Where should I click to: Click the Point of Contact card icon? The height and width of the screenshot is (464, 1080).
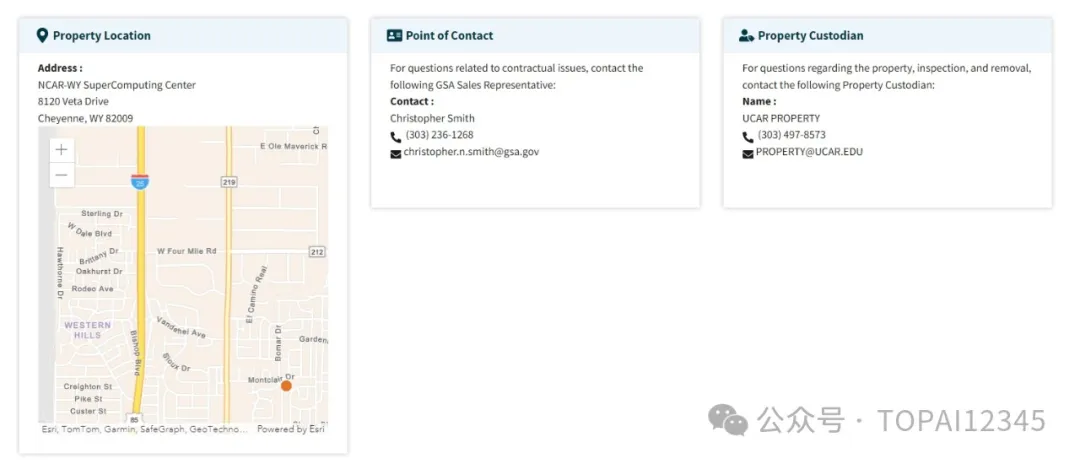(395, 36)
